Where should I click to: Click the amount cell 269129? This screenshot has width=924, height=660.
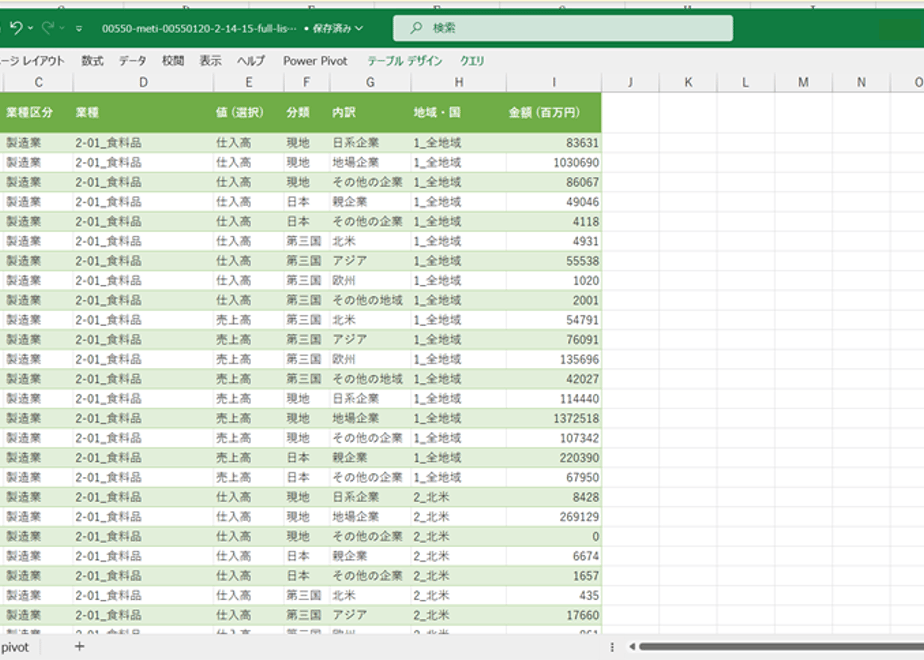point(554,517)
